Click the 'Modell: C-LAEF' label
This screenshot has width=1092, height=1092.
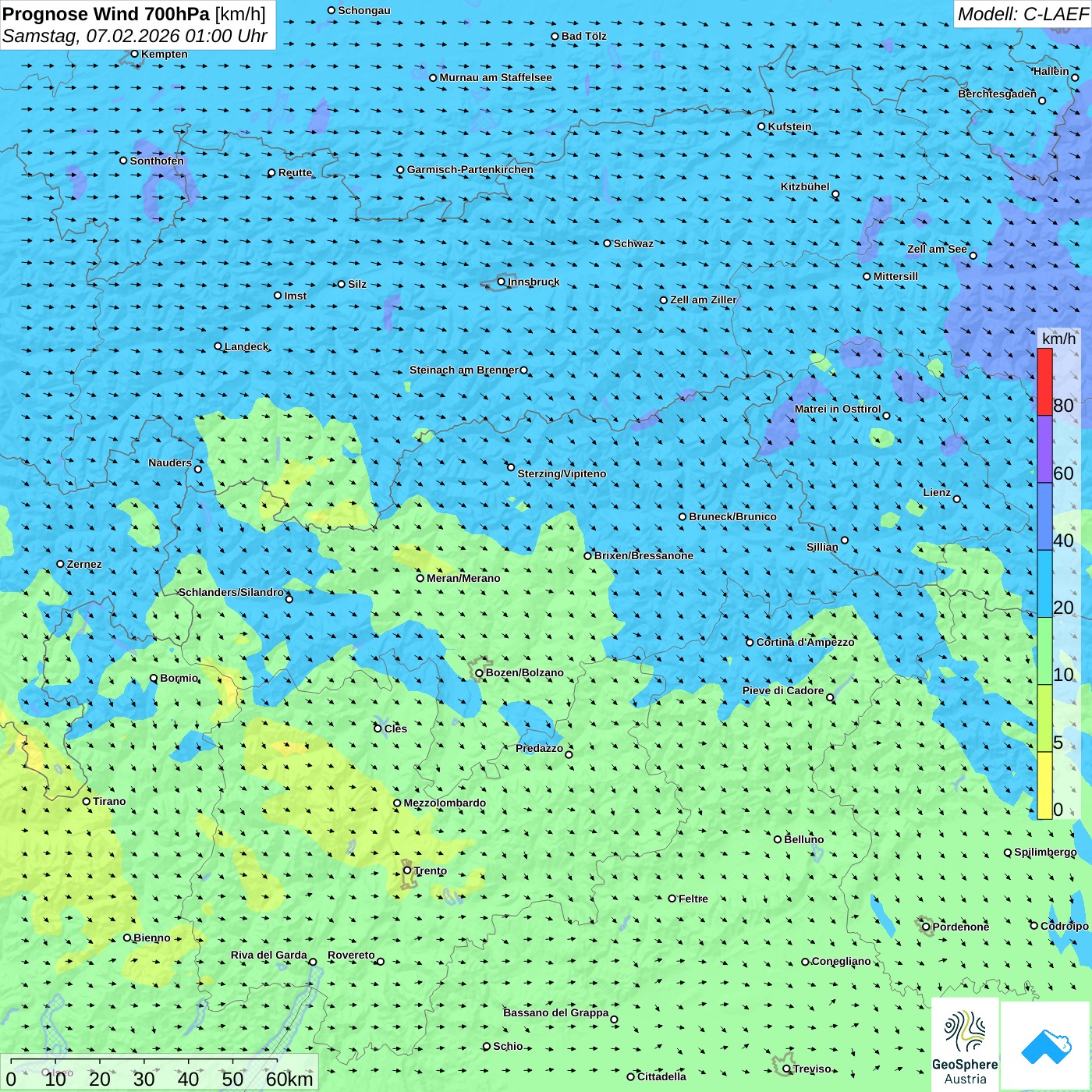(1023, 14)
